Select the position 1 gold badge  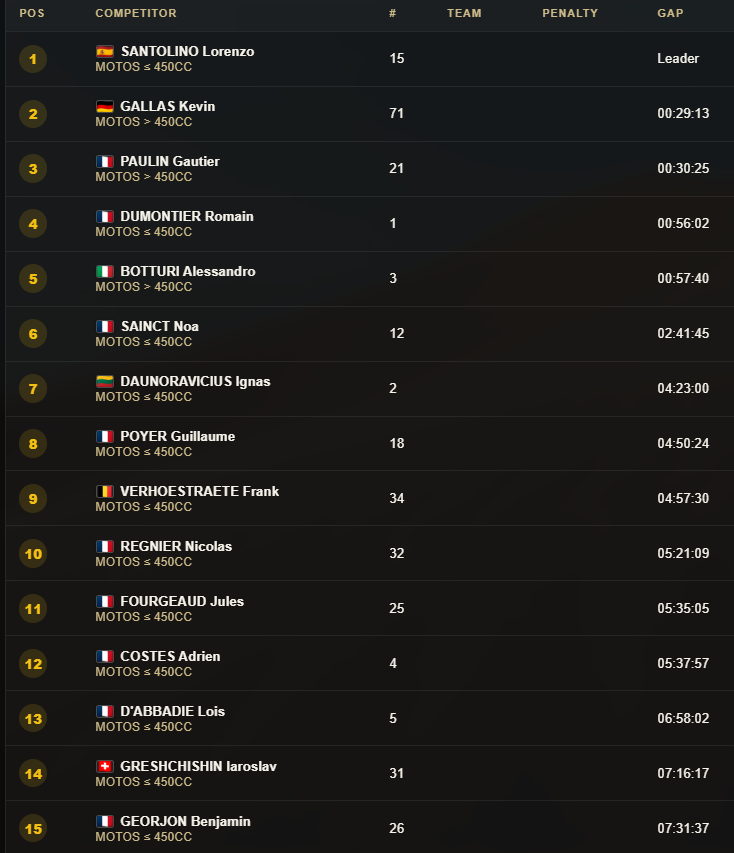[x=33, y=59]
